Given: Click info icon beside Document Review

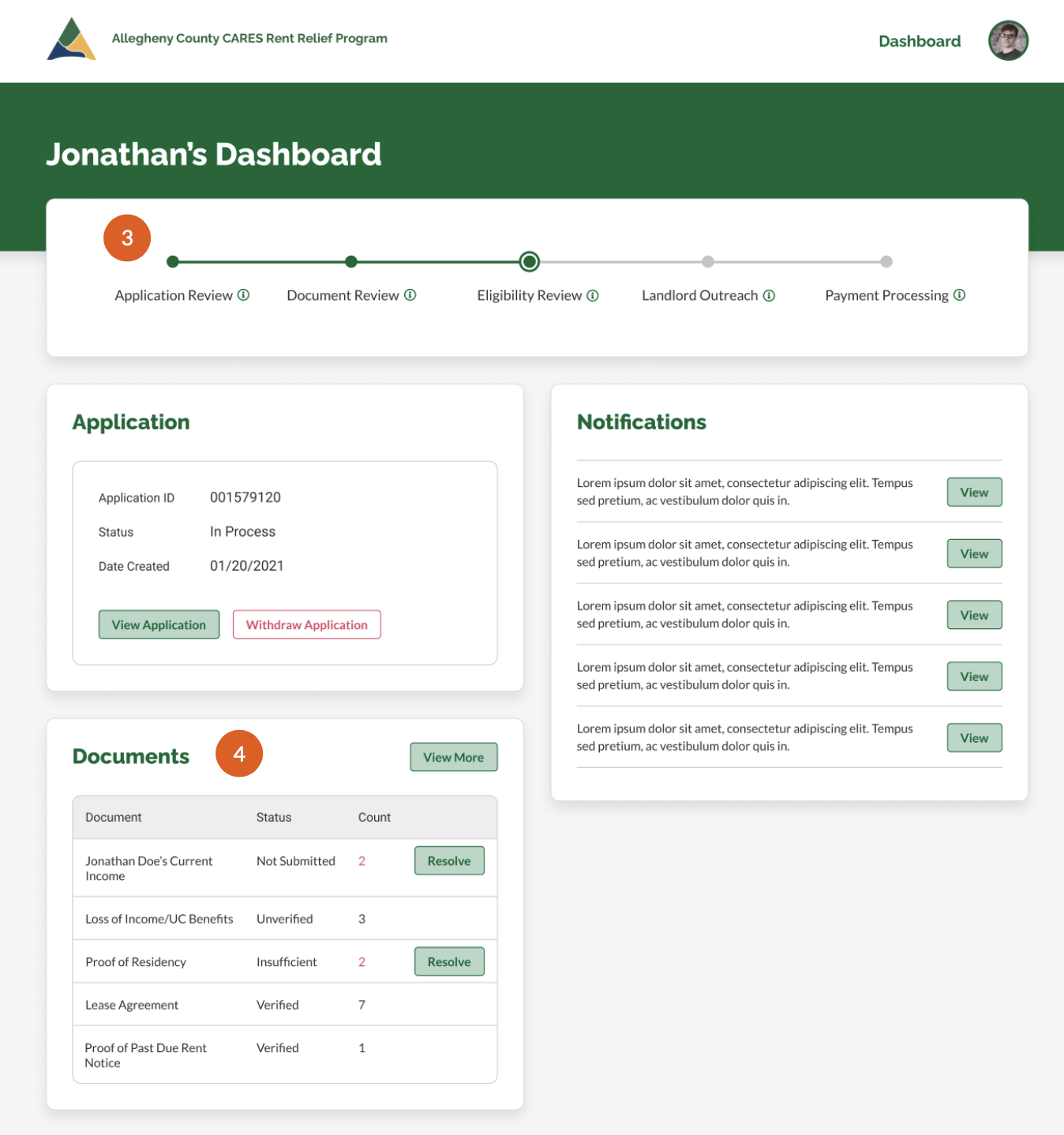Looking at the screenshot, I should tap(410, 295).
